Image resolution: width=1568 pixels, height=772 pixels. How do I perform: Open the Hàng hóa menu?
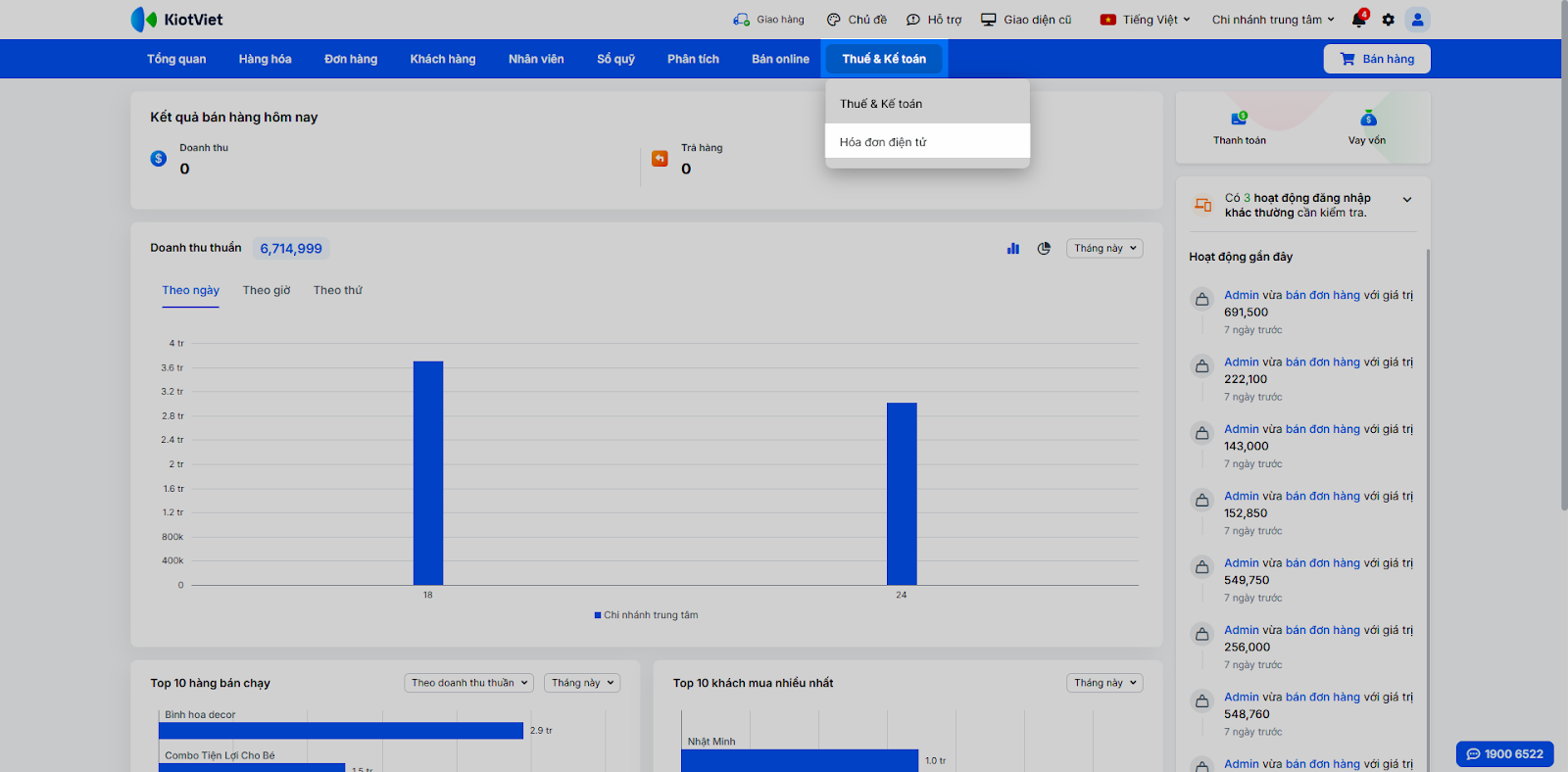click(265, 59)
